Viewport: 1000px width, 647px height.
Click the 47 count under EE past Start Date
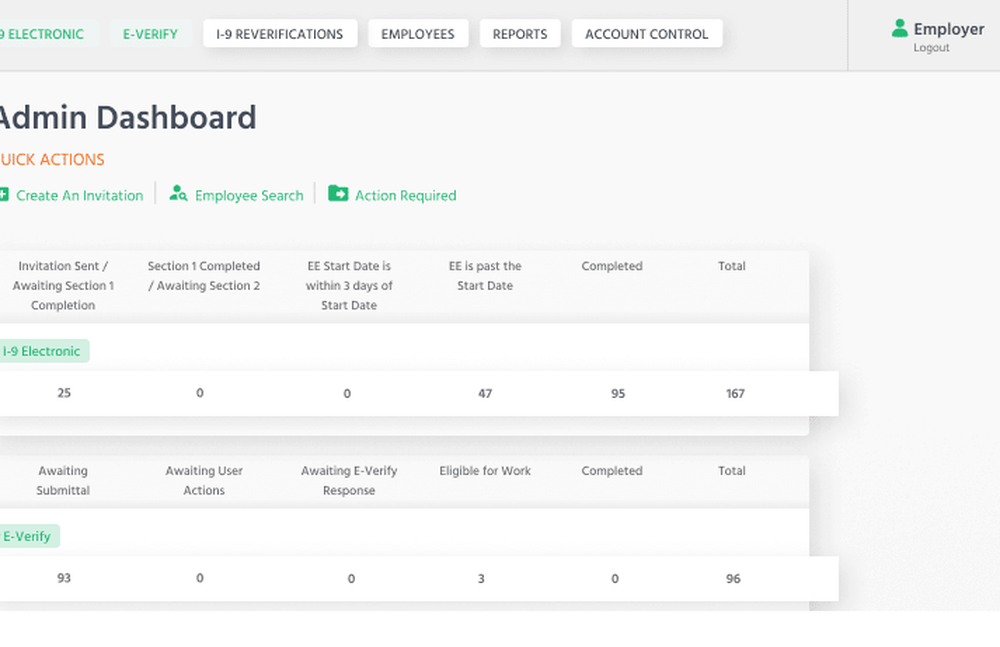coord(485,394)
